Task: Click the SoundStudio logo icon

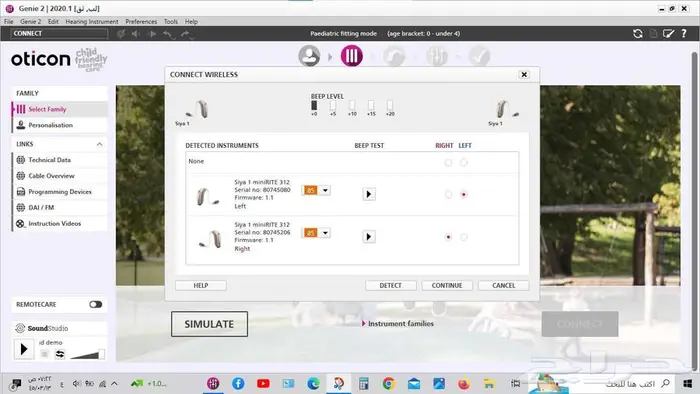Action: point(20,328)
